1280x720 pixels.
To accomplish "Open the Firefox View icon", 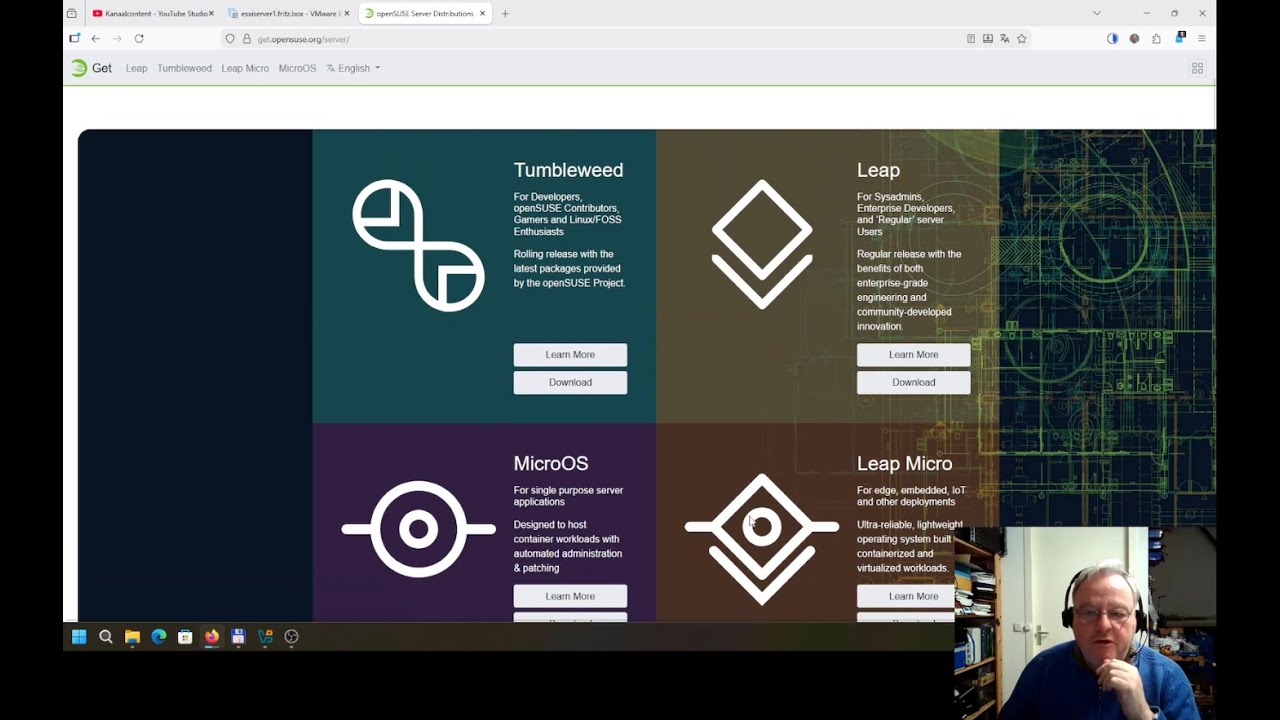I will [x=72, y=14].
